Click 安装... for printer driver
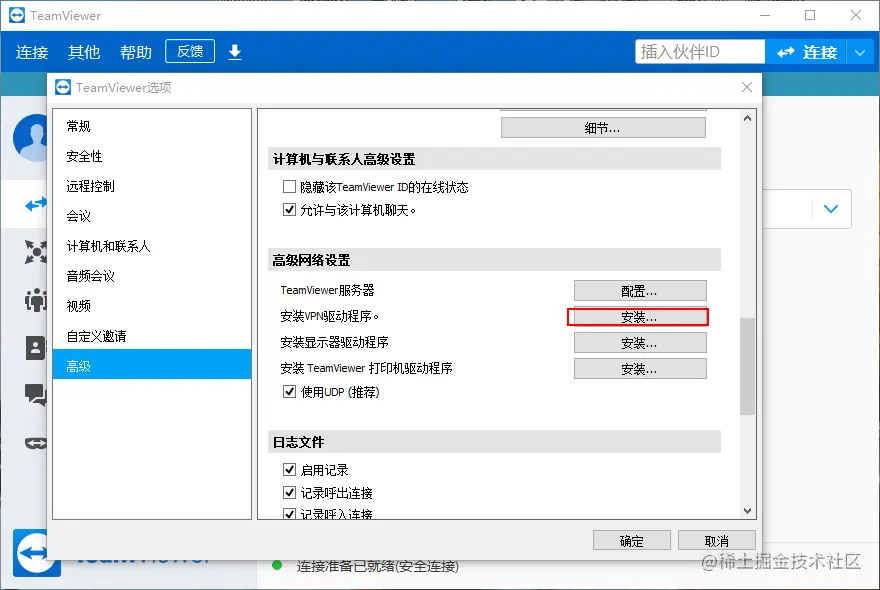This screenshot has width=880, height=590. pos(640,369)
